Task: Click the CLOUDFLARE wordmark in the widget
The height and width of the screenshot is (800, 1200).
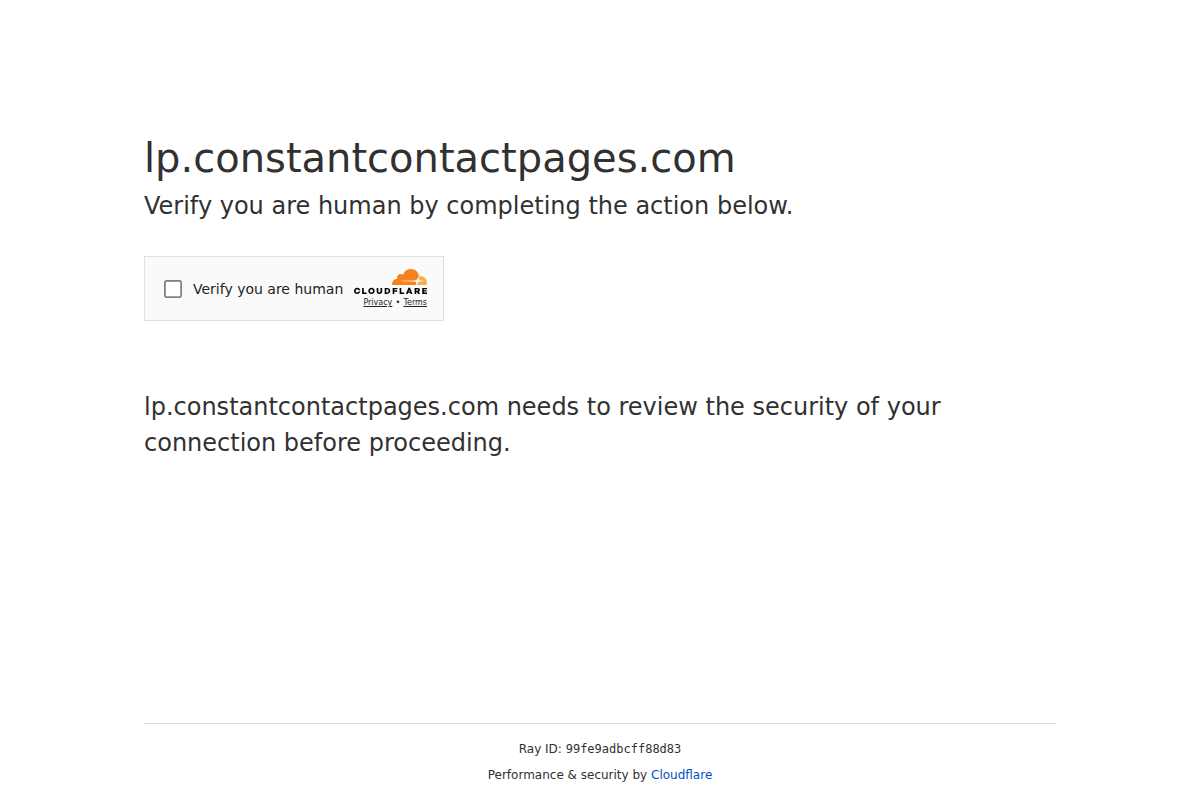Action: [x=390, y=291]
